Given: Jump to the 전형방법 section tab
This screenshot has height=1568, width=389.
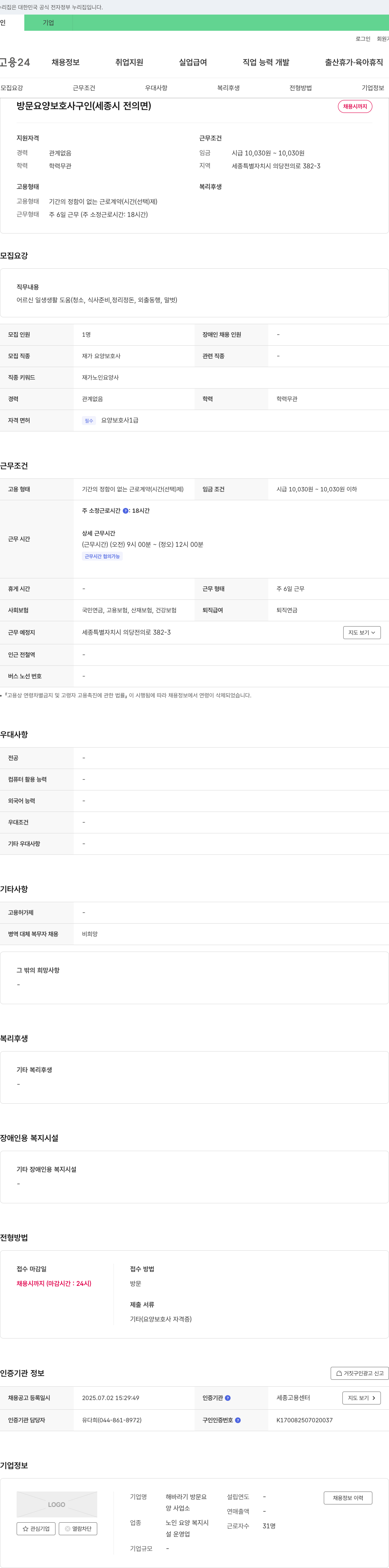Looking at the screenshot, I should [x=301, y=88].
